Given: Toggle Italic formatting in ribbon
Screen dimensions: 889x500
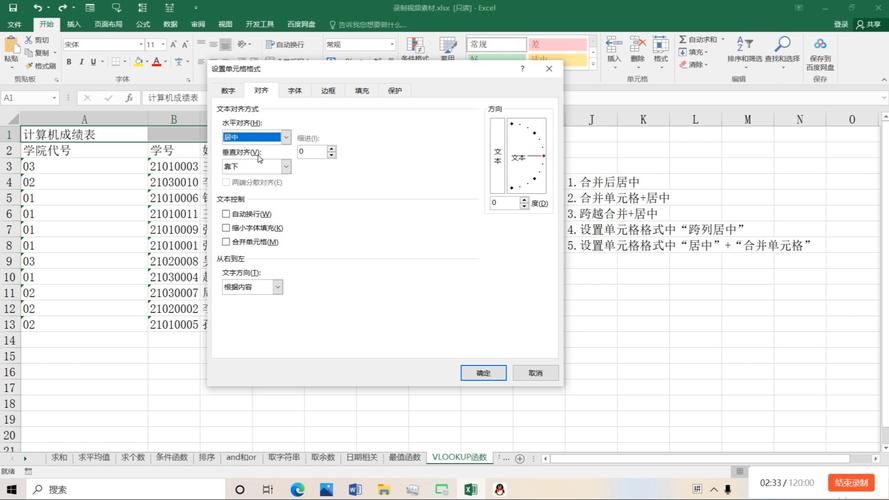Looking at the screenshot, I should pos(81,62).
